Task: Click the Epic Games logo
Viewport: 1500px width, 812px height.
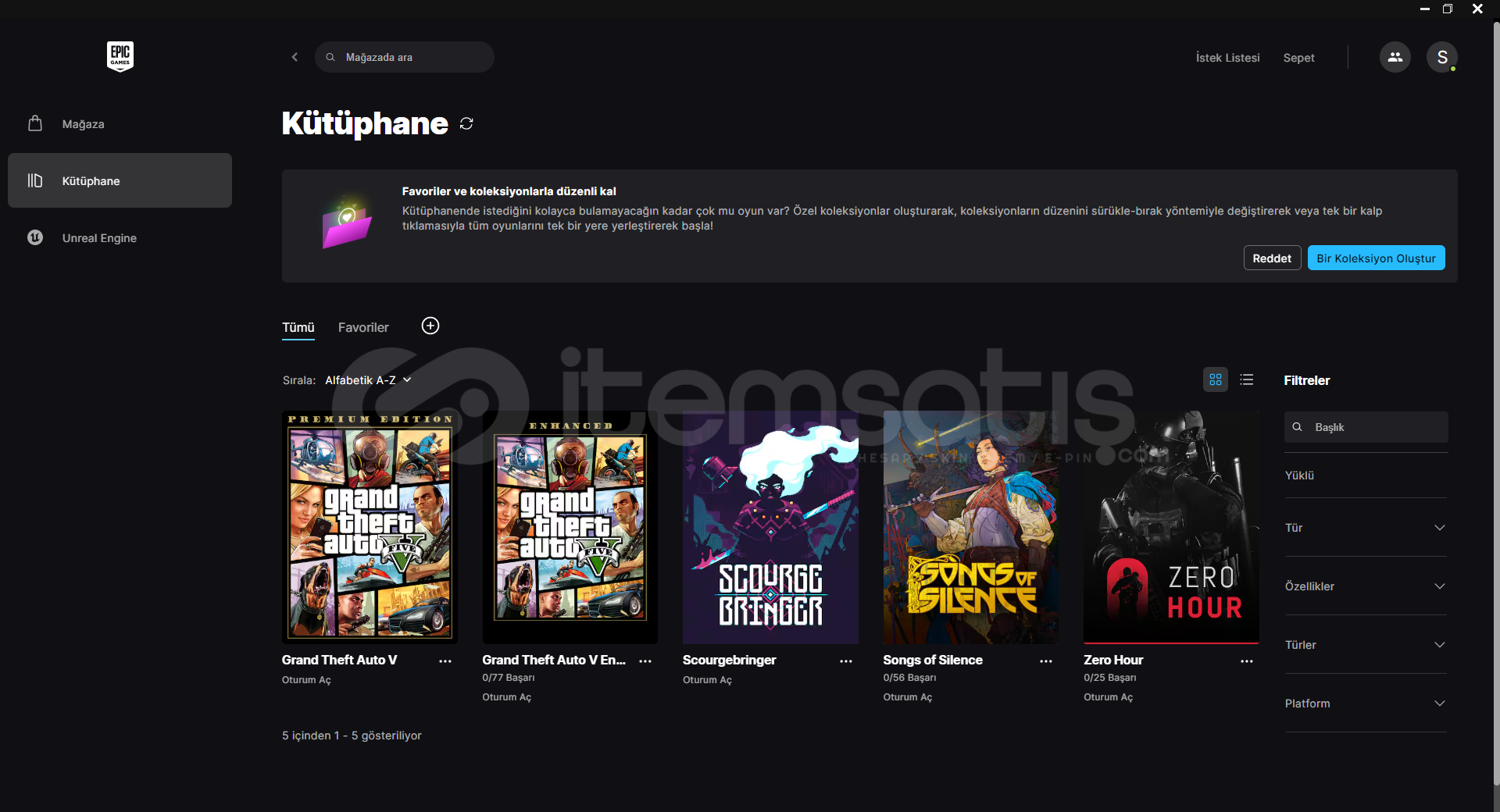Action: pyautogui.click(x=120, y=56)
